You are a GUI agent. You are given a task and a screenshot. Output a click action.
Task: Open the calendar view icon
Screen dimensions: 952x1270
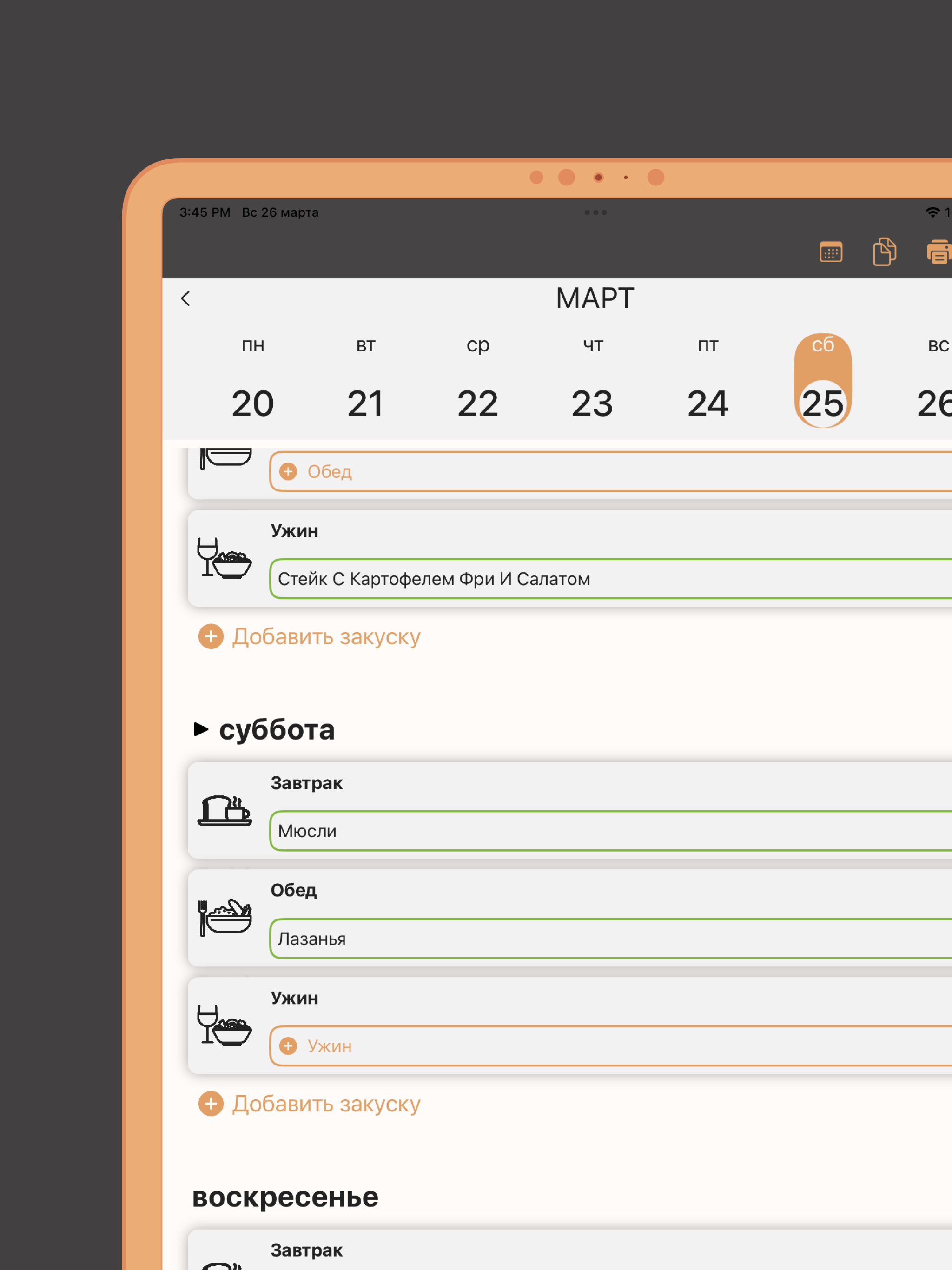pyautogui.click(x=831, y=252)
